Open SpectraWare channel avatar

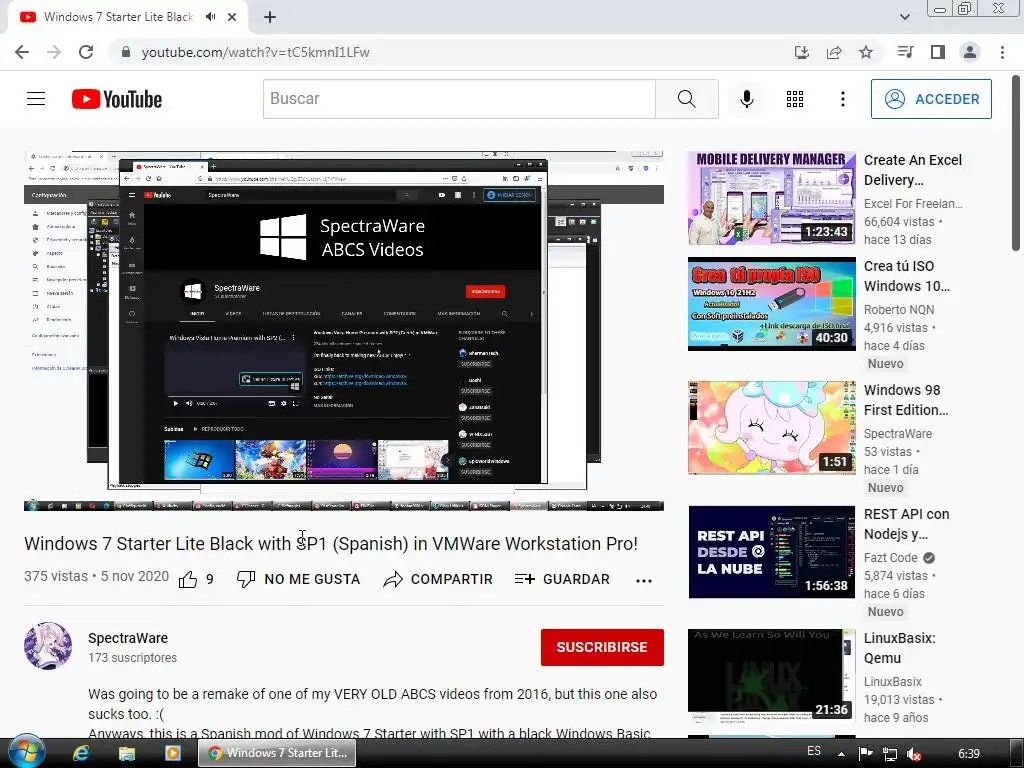coord(48,646)
